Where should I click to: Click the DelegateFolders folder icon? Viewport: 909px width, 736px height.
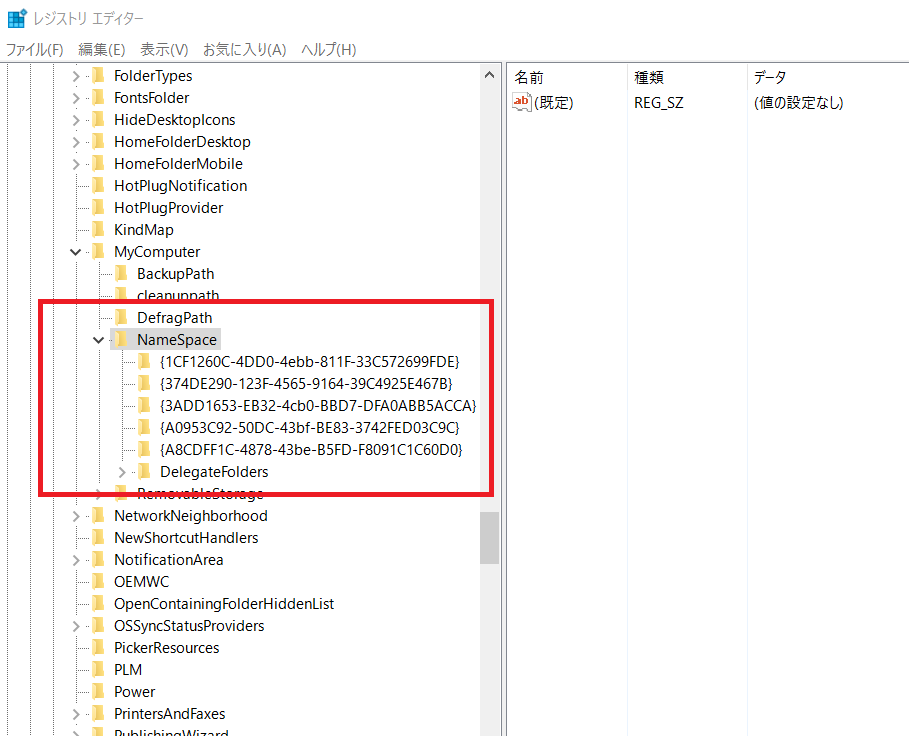(x=144, y=472)
